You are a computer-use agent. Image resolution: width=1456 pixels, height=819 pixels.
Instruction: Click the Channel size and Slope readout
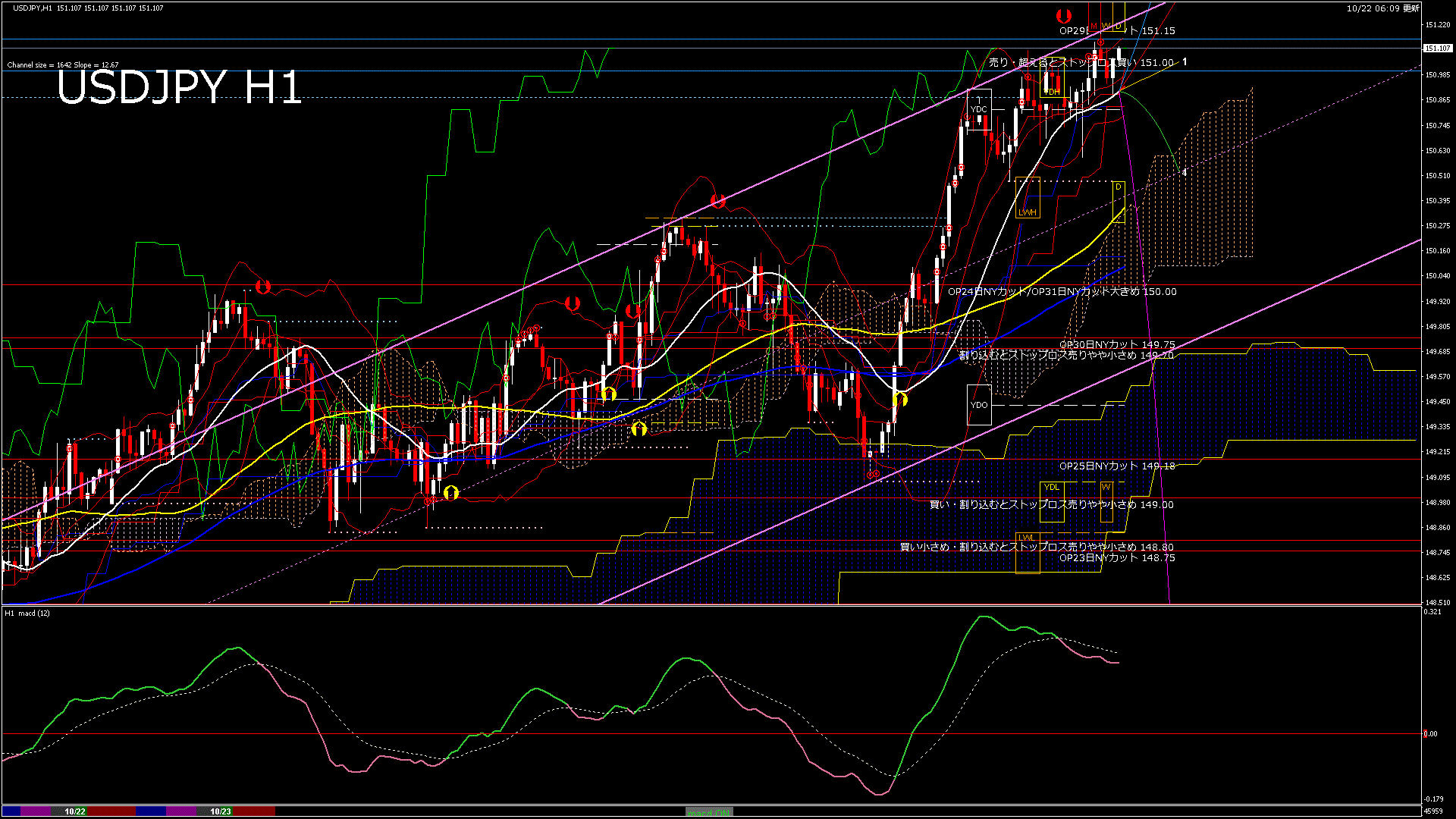pos(63,65)
